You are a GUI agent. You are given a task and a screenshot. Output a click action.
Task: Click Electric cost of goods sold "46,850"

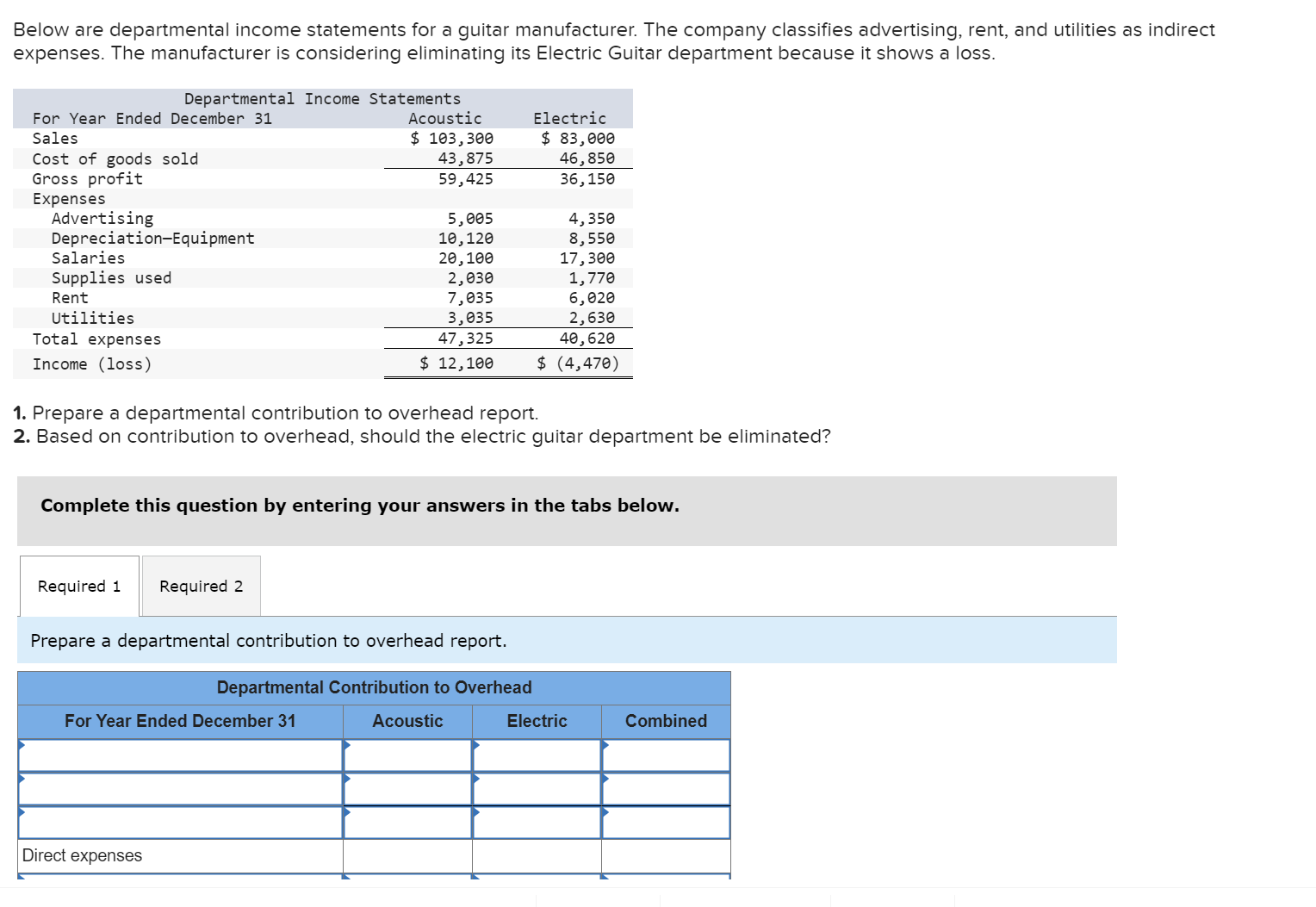point(587,158)
